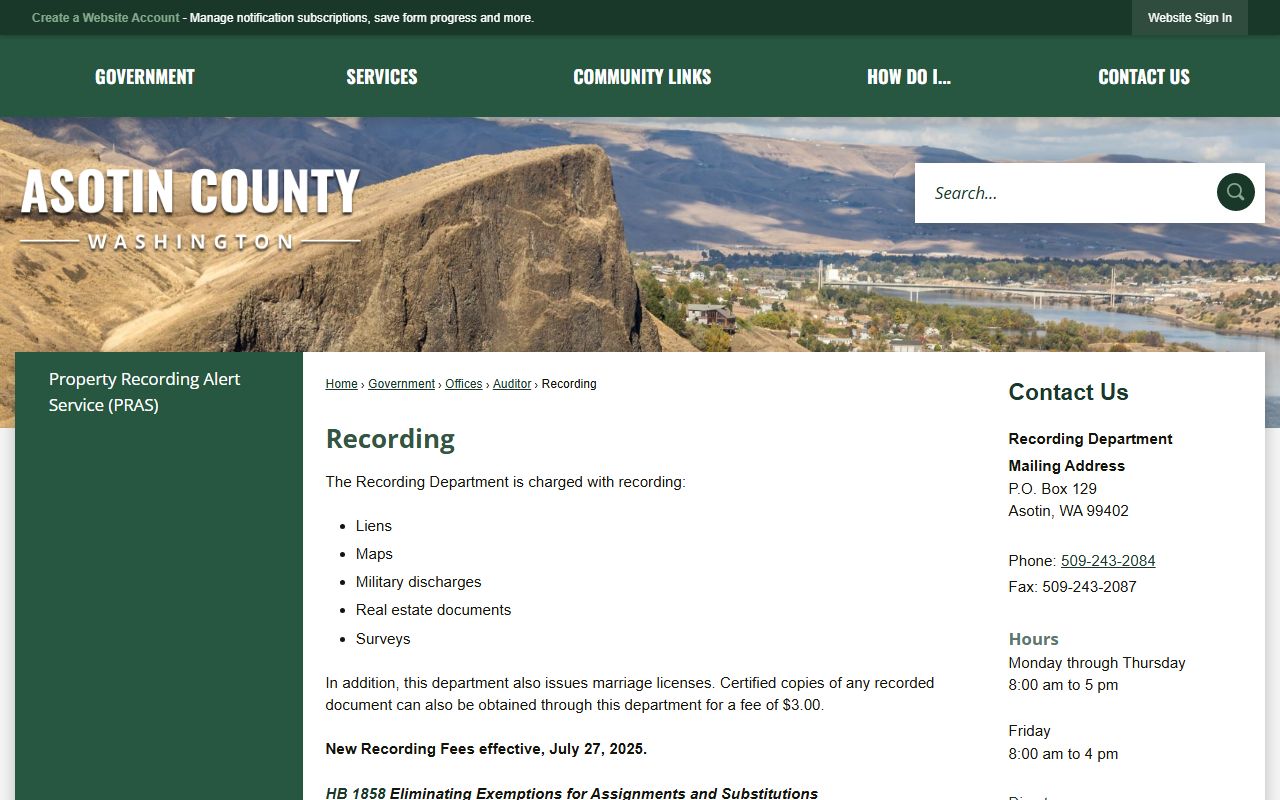Click 'Recording Department' contact label

(x=1090, y=439)
